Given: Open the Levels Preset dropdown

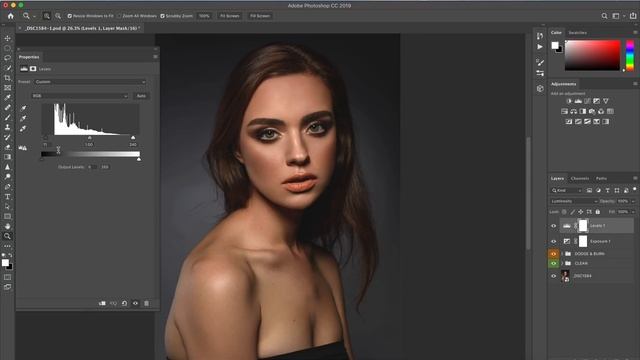Looking at the screenshot, I should (90, 82).
